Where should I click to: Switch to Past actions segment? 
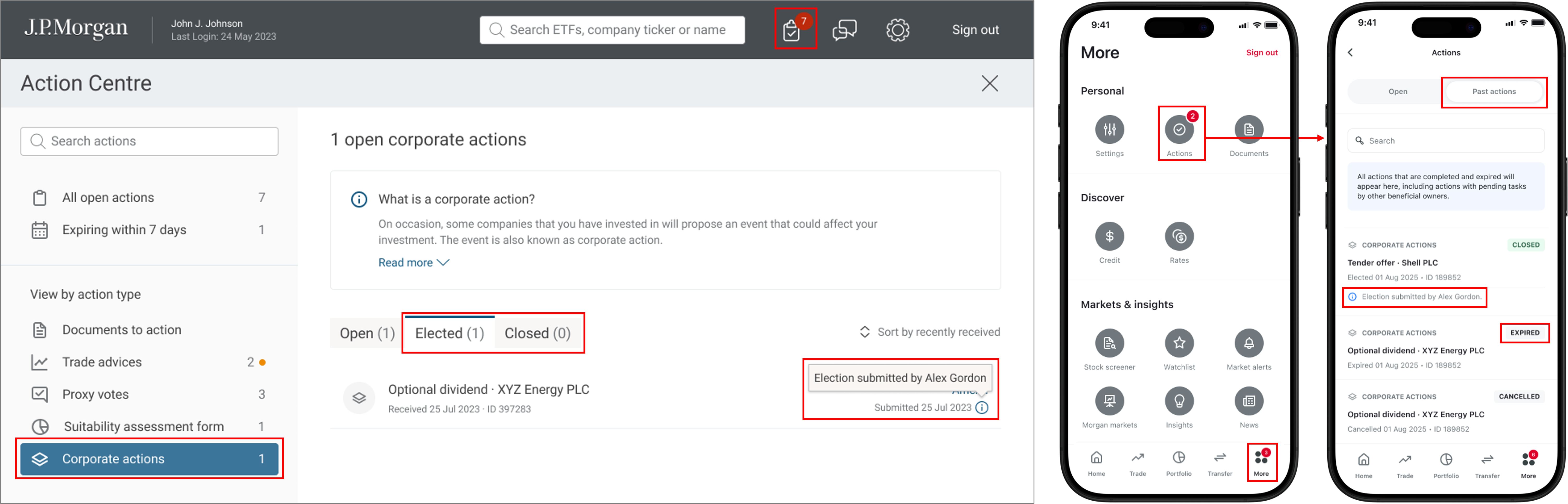pyautogui.click(x=1494, y=91)
